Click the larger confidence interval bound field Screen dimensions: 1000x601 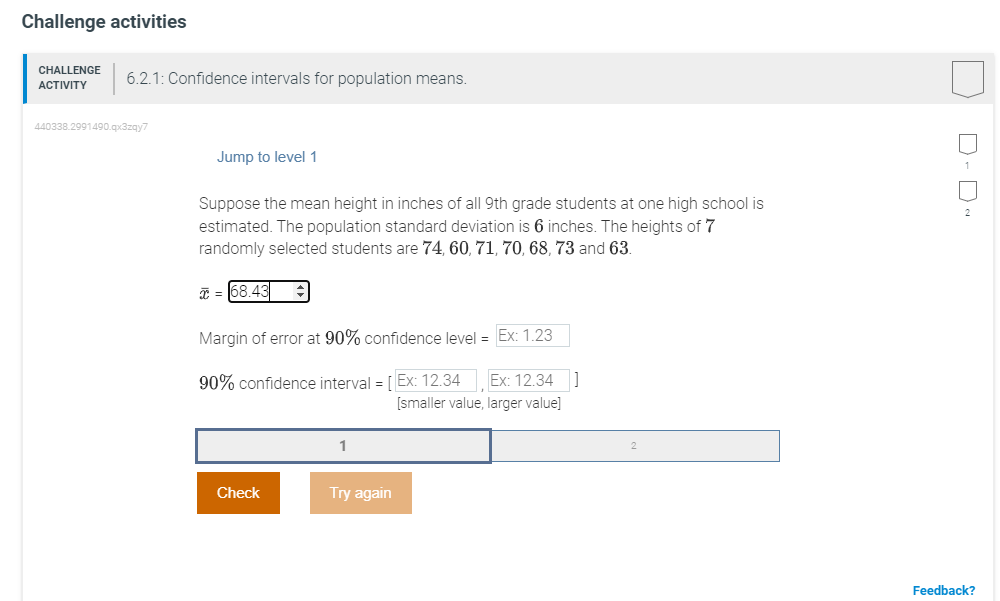(531, 380)
